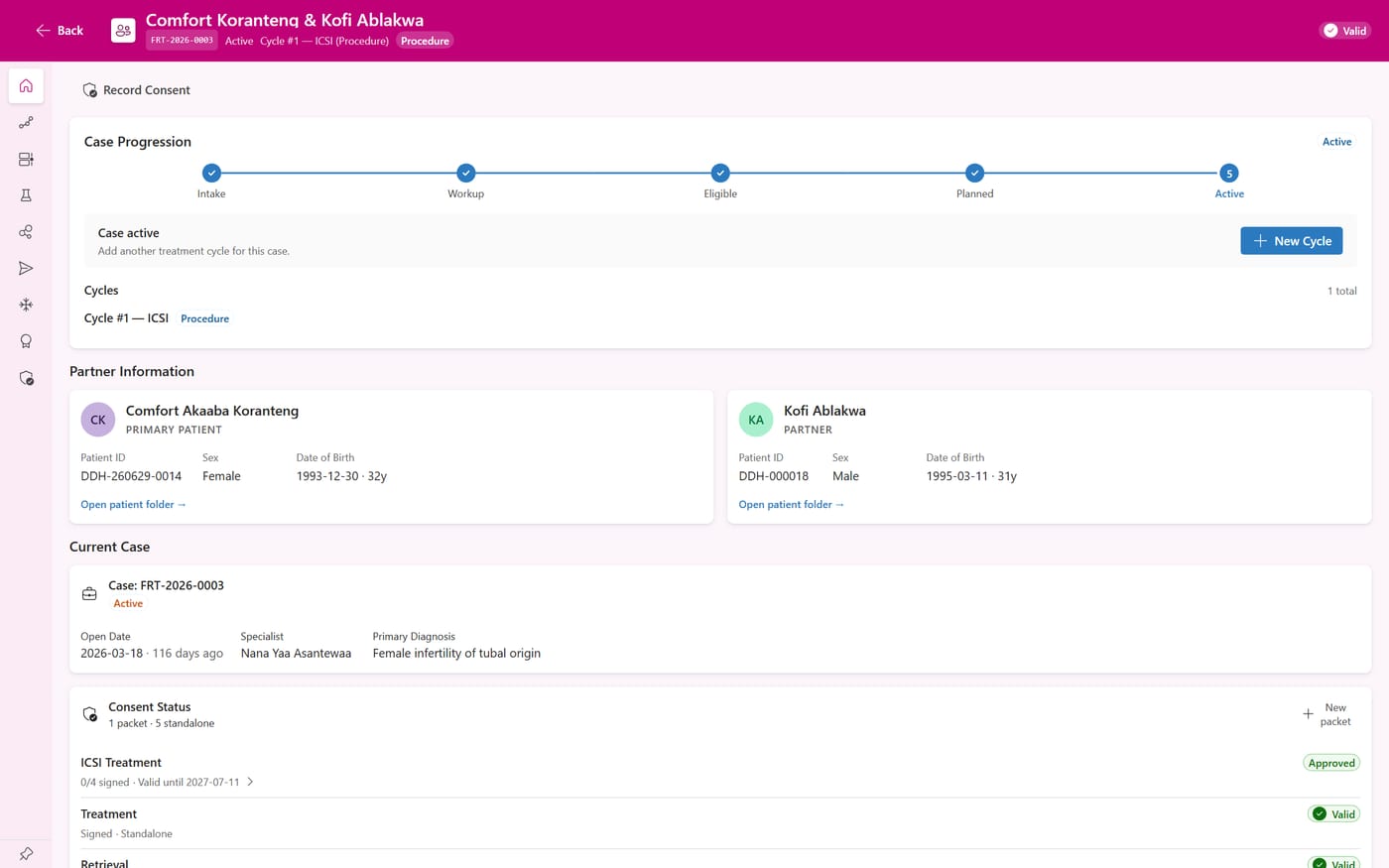The height and width of the screenshot is (868, 1389).
Task: Click Kofi Ablakwa name in partner card
Action: [x=824, y=411]
